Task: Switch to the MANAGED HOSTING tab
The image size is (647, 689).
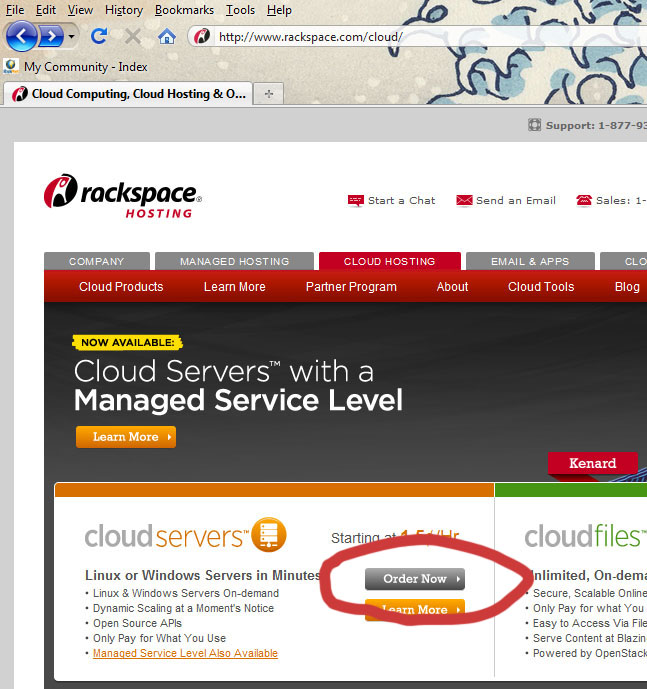Action: pyautogui.click(x=234, y=261)
